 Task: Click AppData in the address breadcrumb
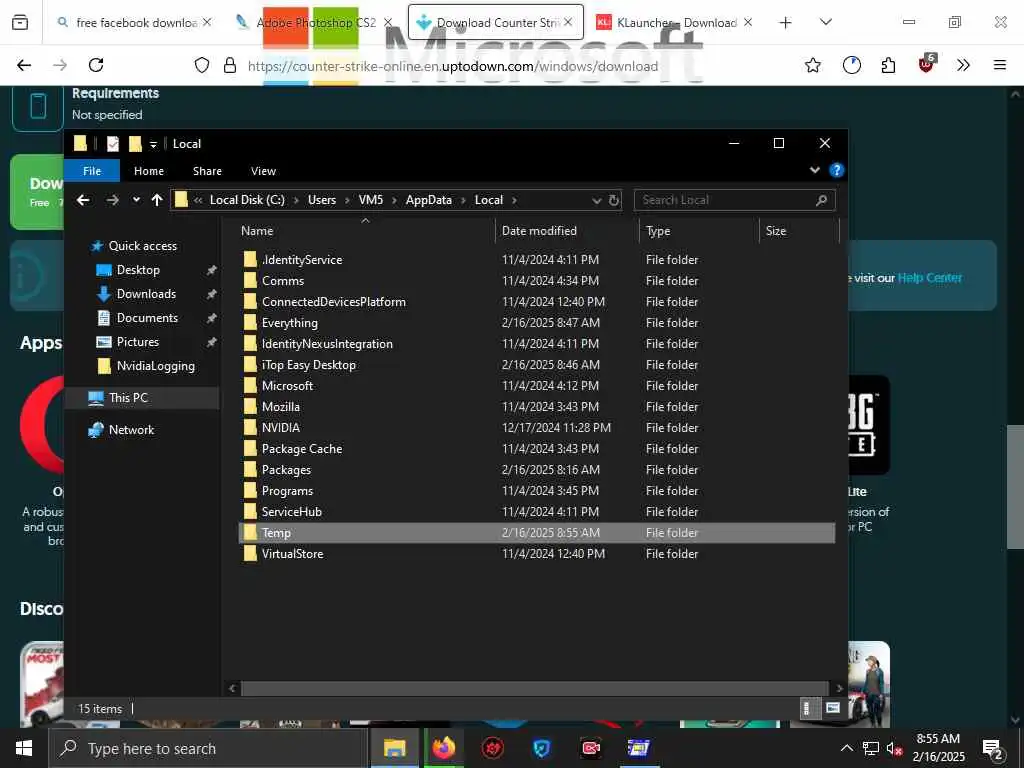428,200
